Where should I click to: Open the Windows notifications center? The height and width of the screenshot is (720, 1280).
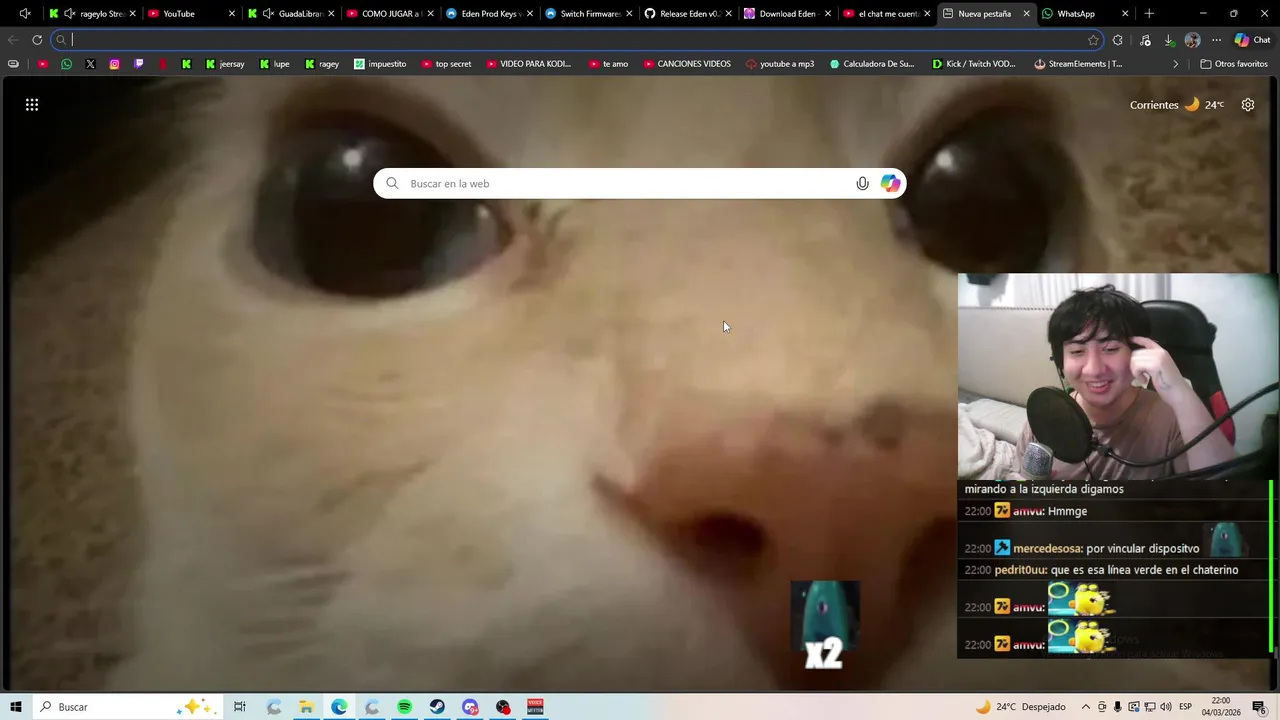click(x=1259, y=707)
